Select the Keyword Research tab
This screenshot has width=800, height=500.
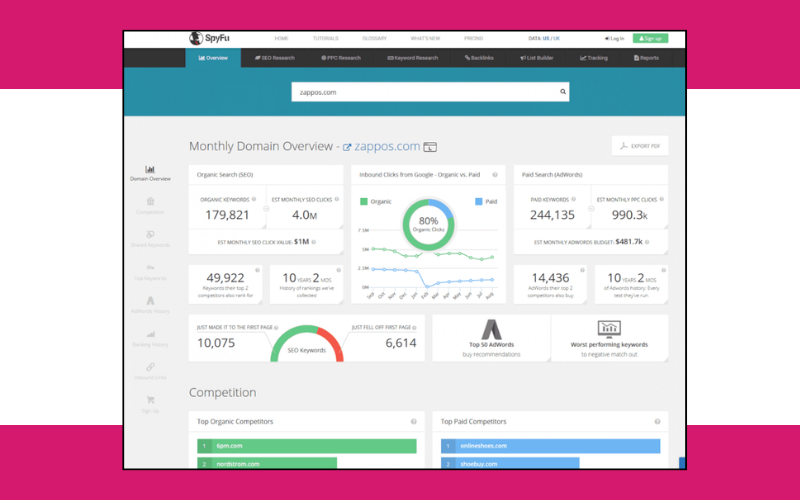(x=413, y=58)
